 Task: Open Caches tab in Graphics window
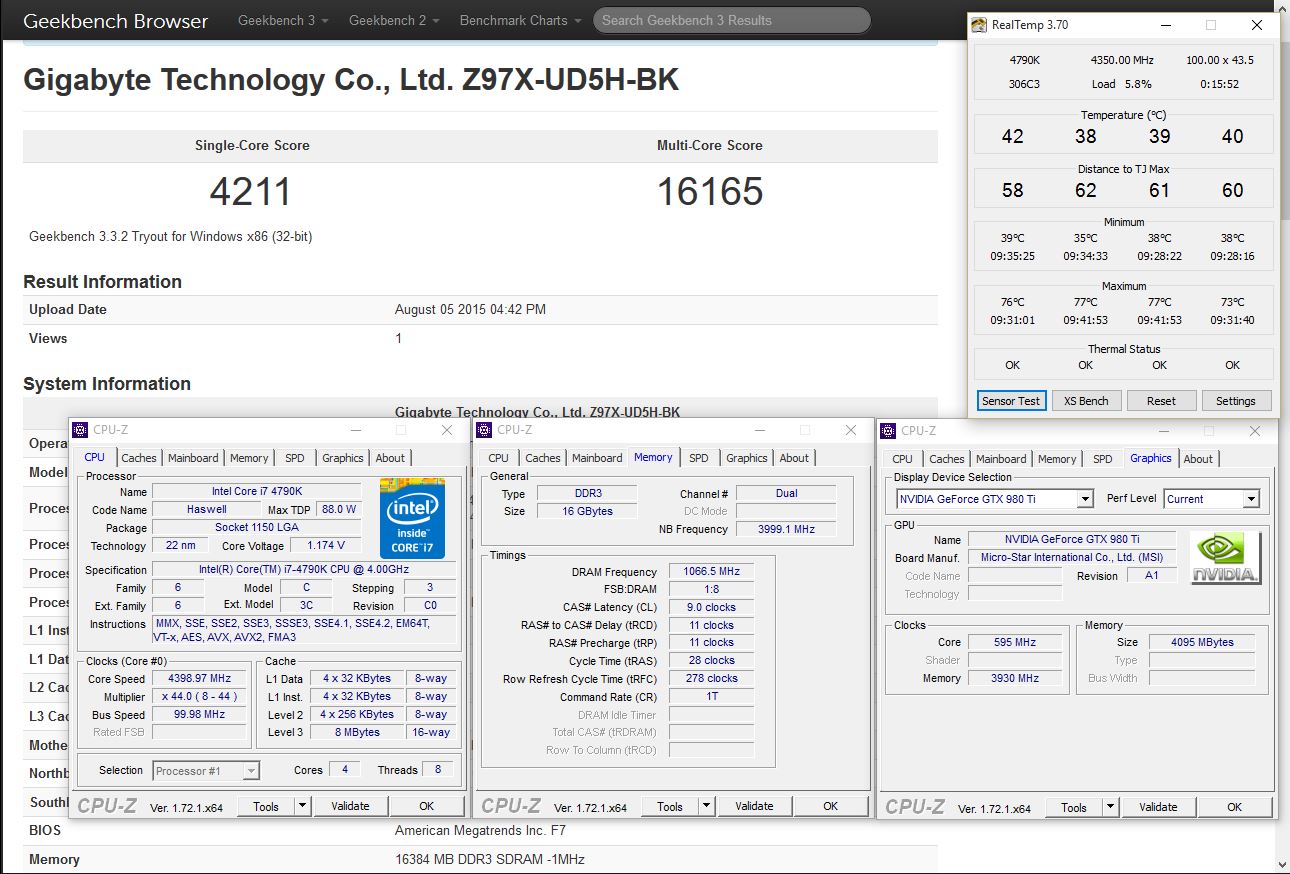coord(947,459)
